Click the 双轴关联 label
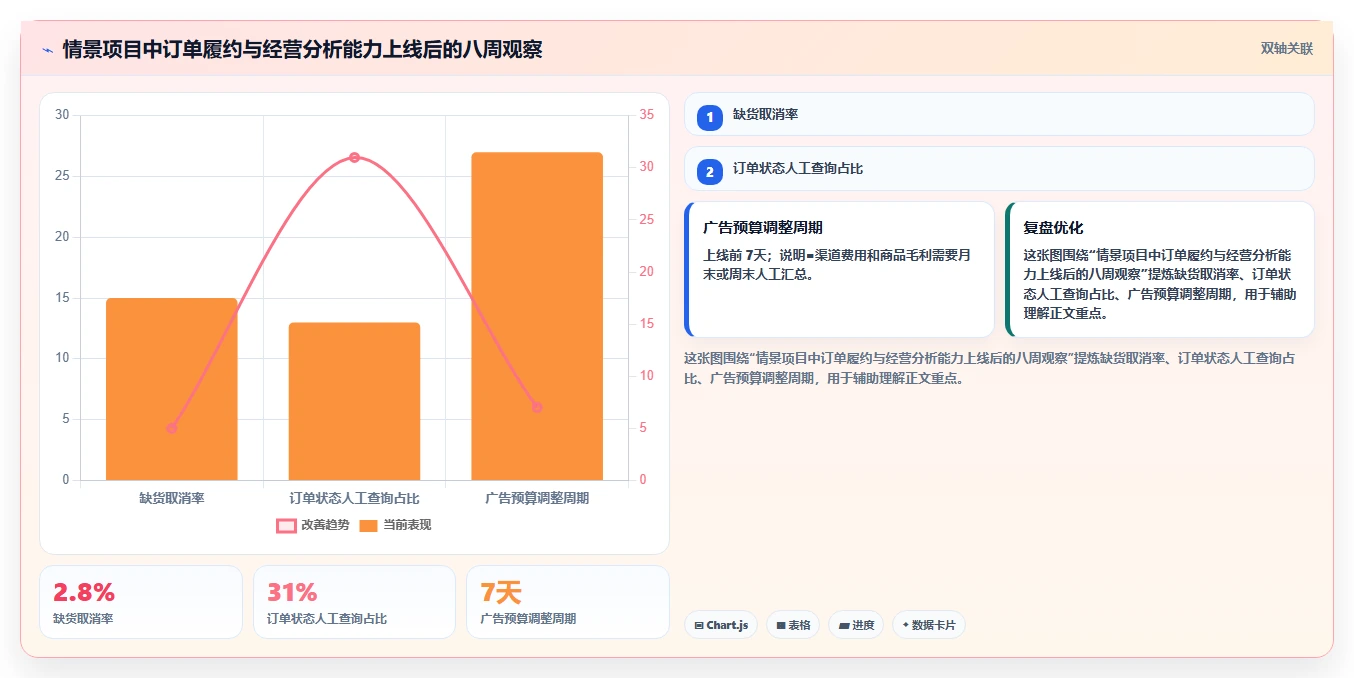The width and height of the screenshot is (1354, 678). tap(1286, 49)
